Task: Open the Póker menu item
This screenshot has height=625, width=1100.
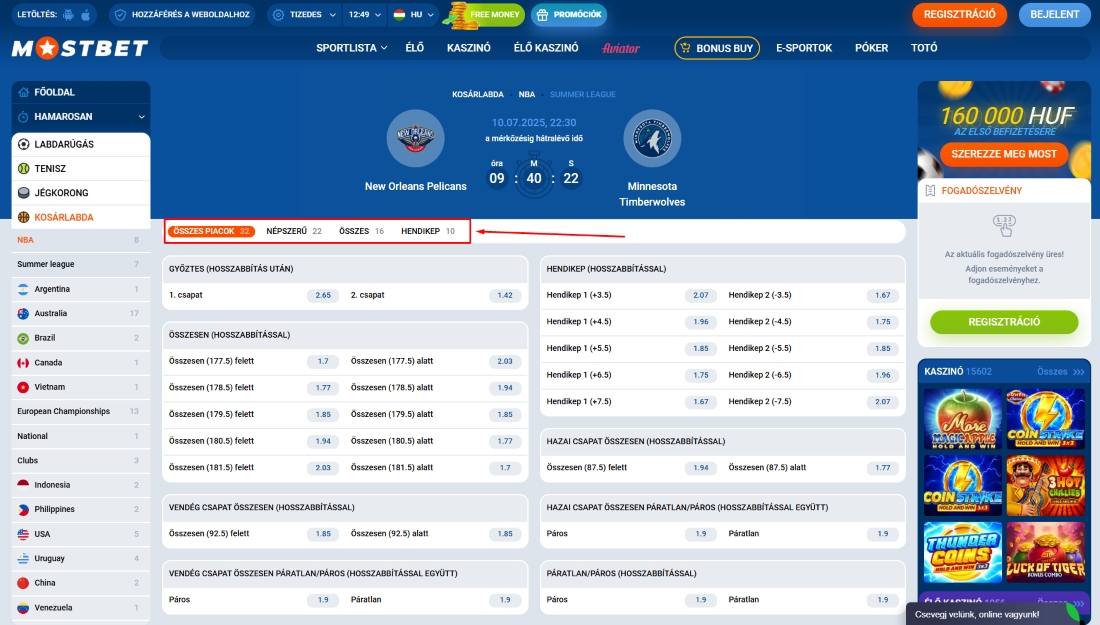Action: tap(871, 48)
